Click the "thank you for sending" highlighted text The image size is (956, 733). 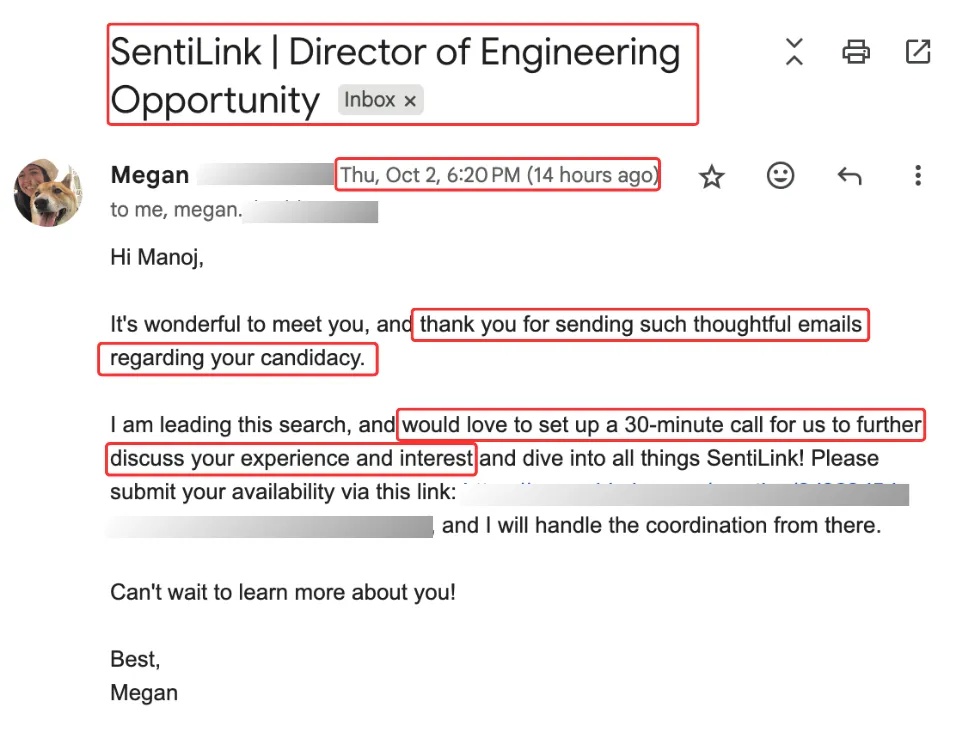pyautogui.click(x=640, y=325)
